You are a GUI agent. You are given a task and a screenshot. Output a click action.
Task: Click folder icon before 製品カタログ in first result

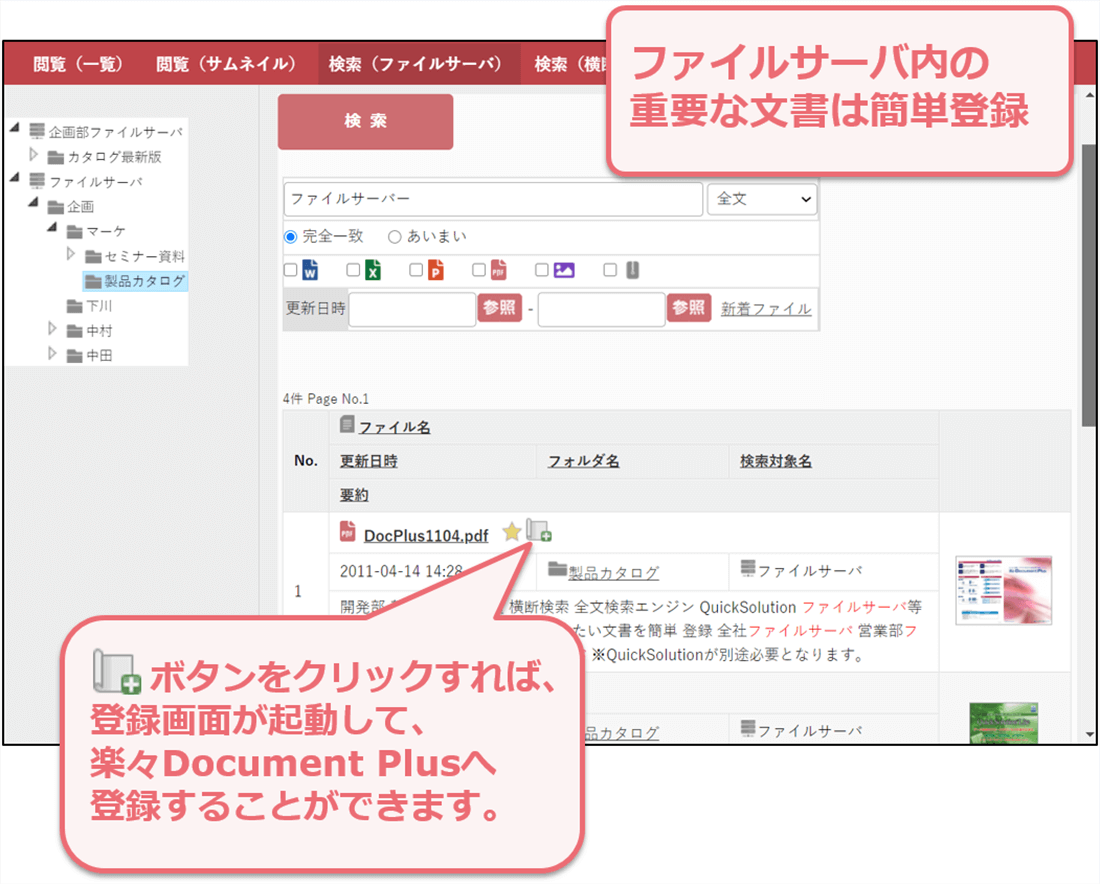click(x=557, y=568)
